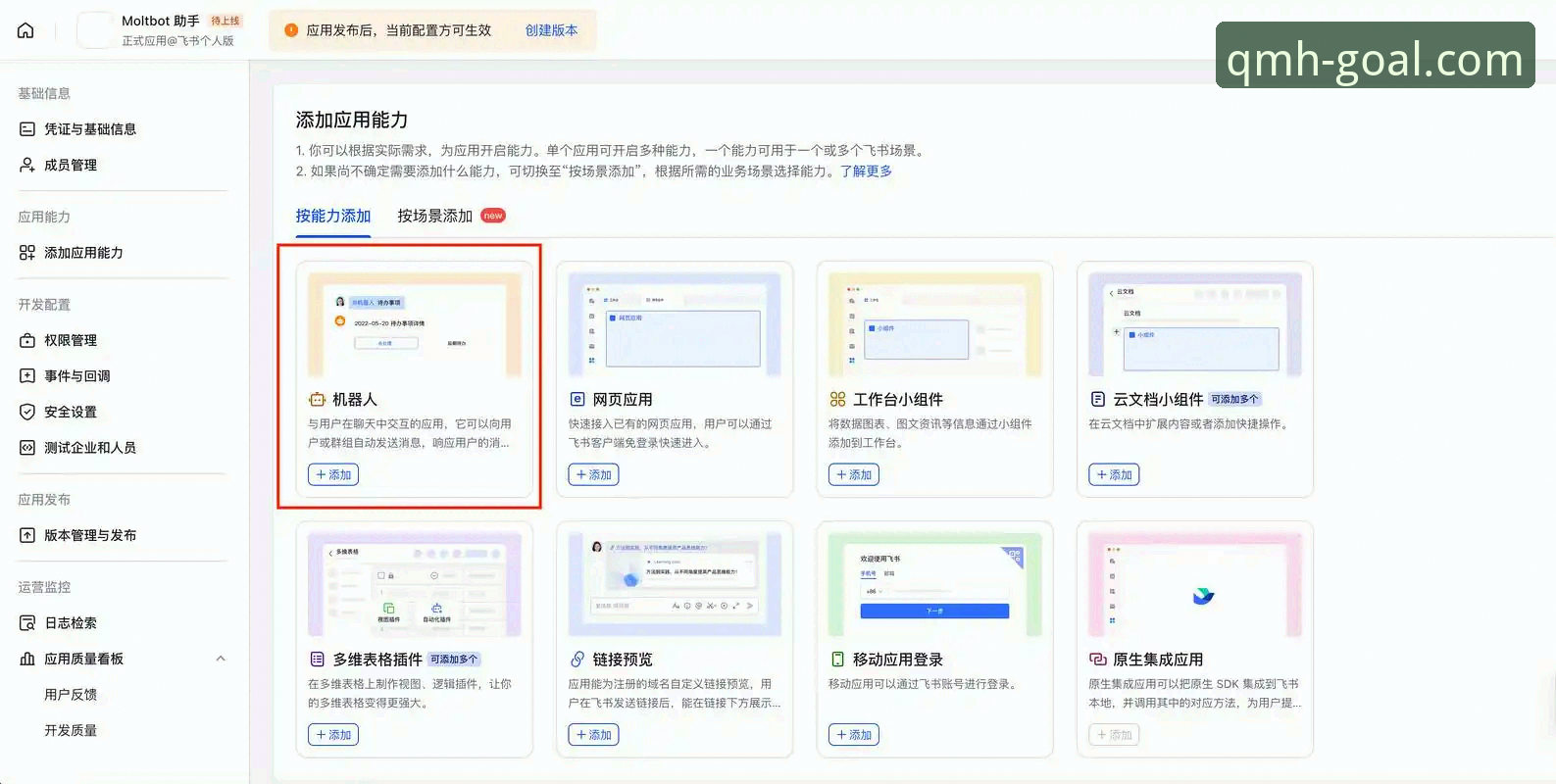Click the 链接预览 link icon
This screenshot has width=1556, height=784.
[x=577, y=660]
